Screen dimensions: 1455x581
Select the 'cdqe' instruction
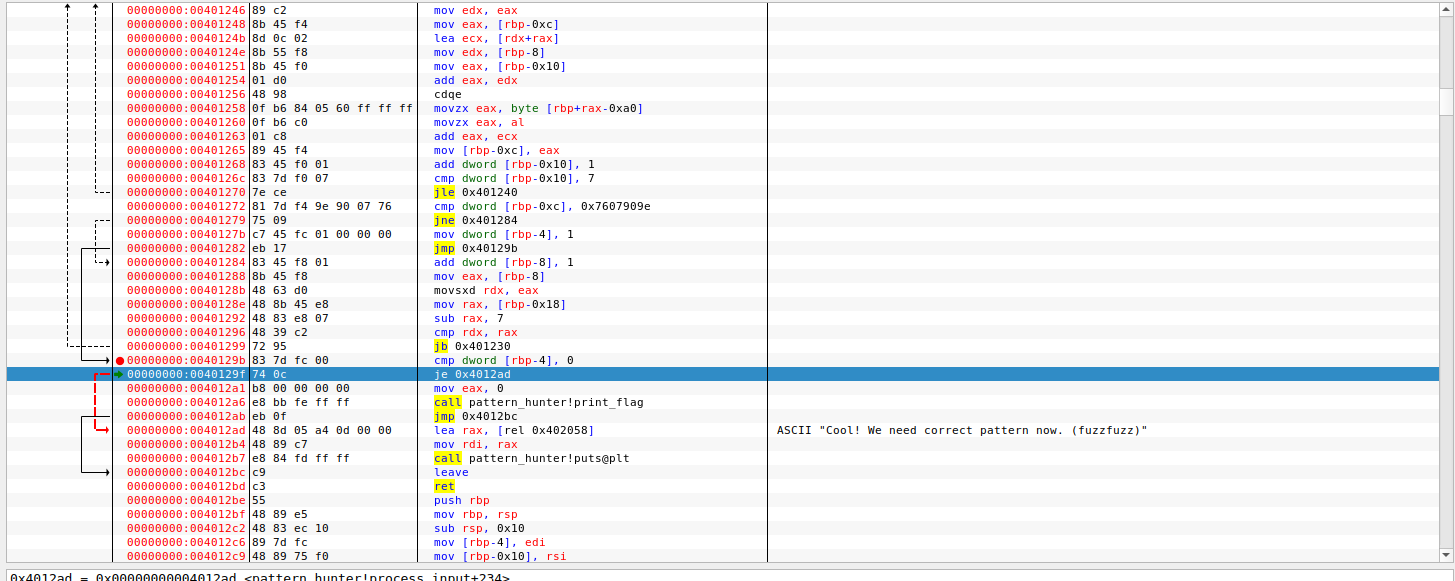tap(448, 94)
